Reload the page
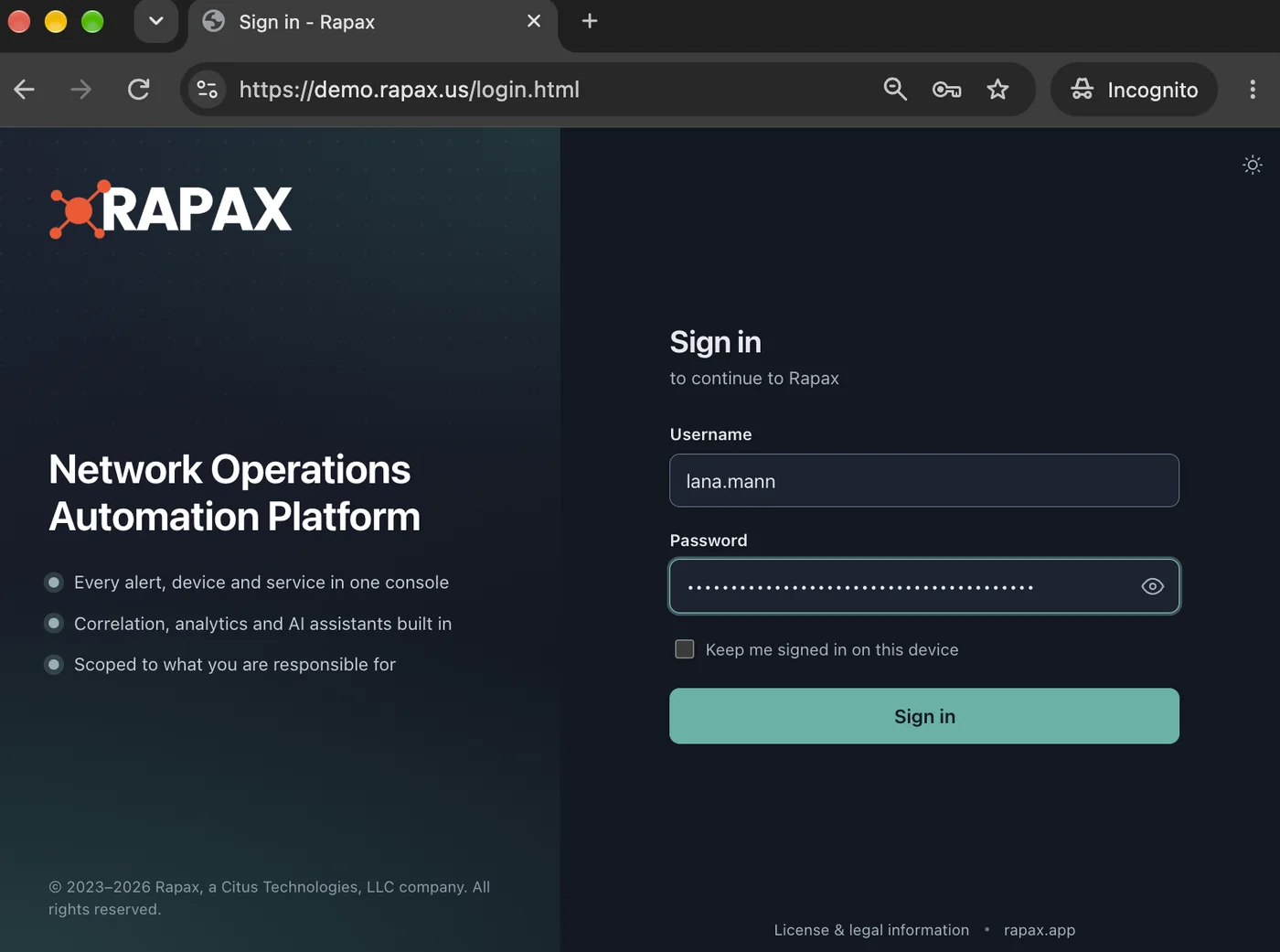The width and height of the screenshot is (1280, 952). 138,90
